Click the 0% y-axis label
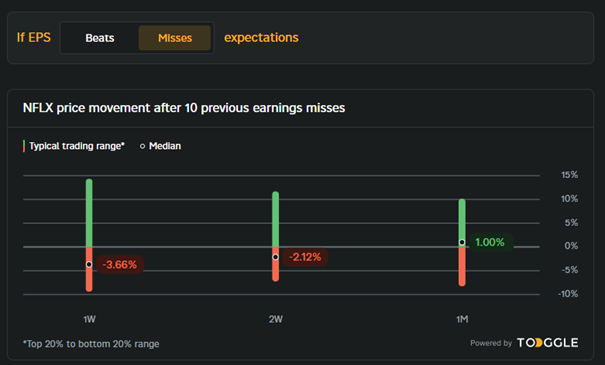605x365 pixels. 571,246
